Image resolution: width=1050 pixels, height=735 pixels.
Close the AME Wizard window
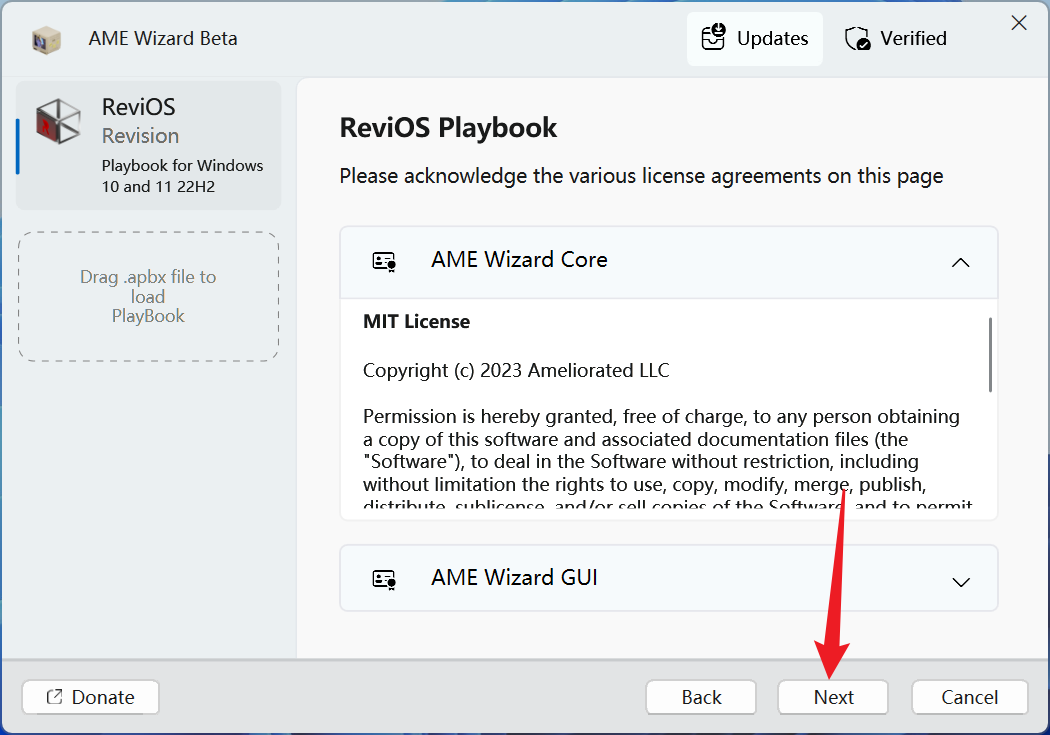1018,23
